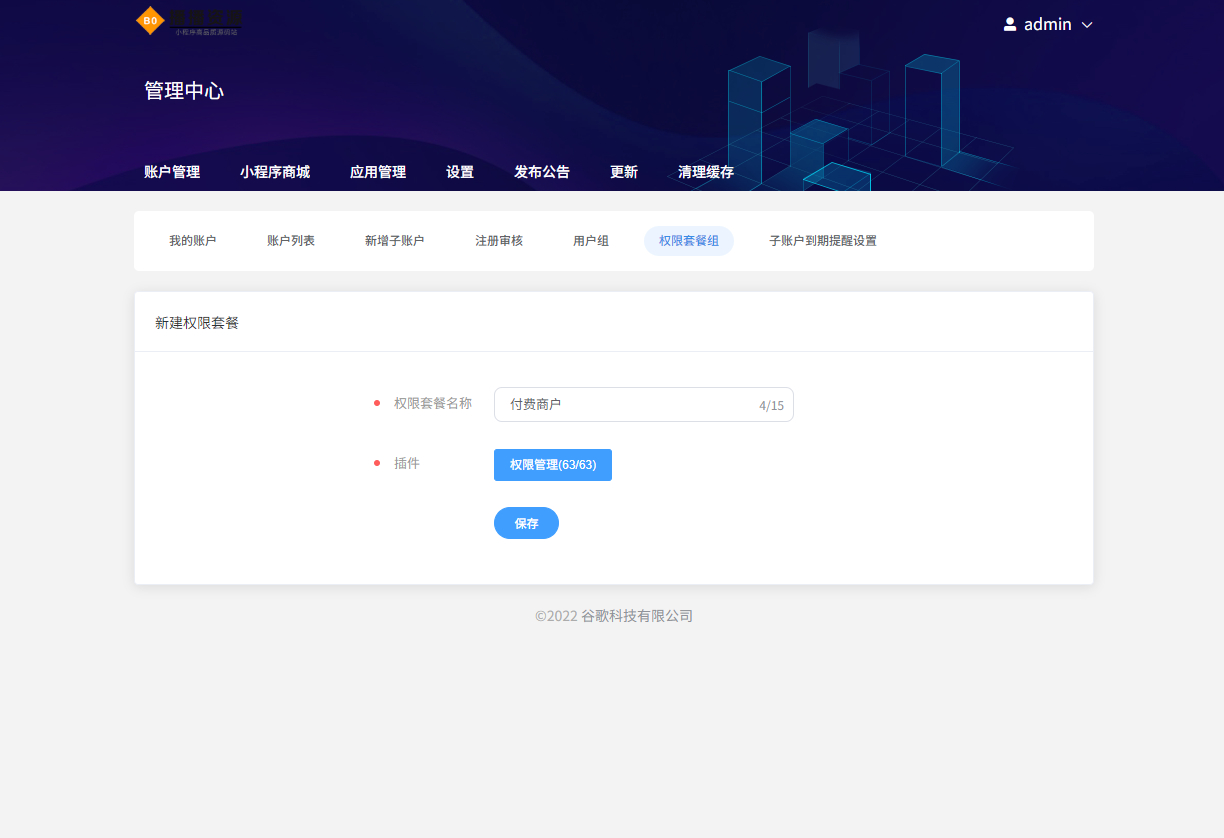Switch to the 账户列表 tab
The width and height of the screenshot is (1224, 838).
click(x=289, y=240)
